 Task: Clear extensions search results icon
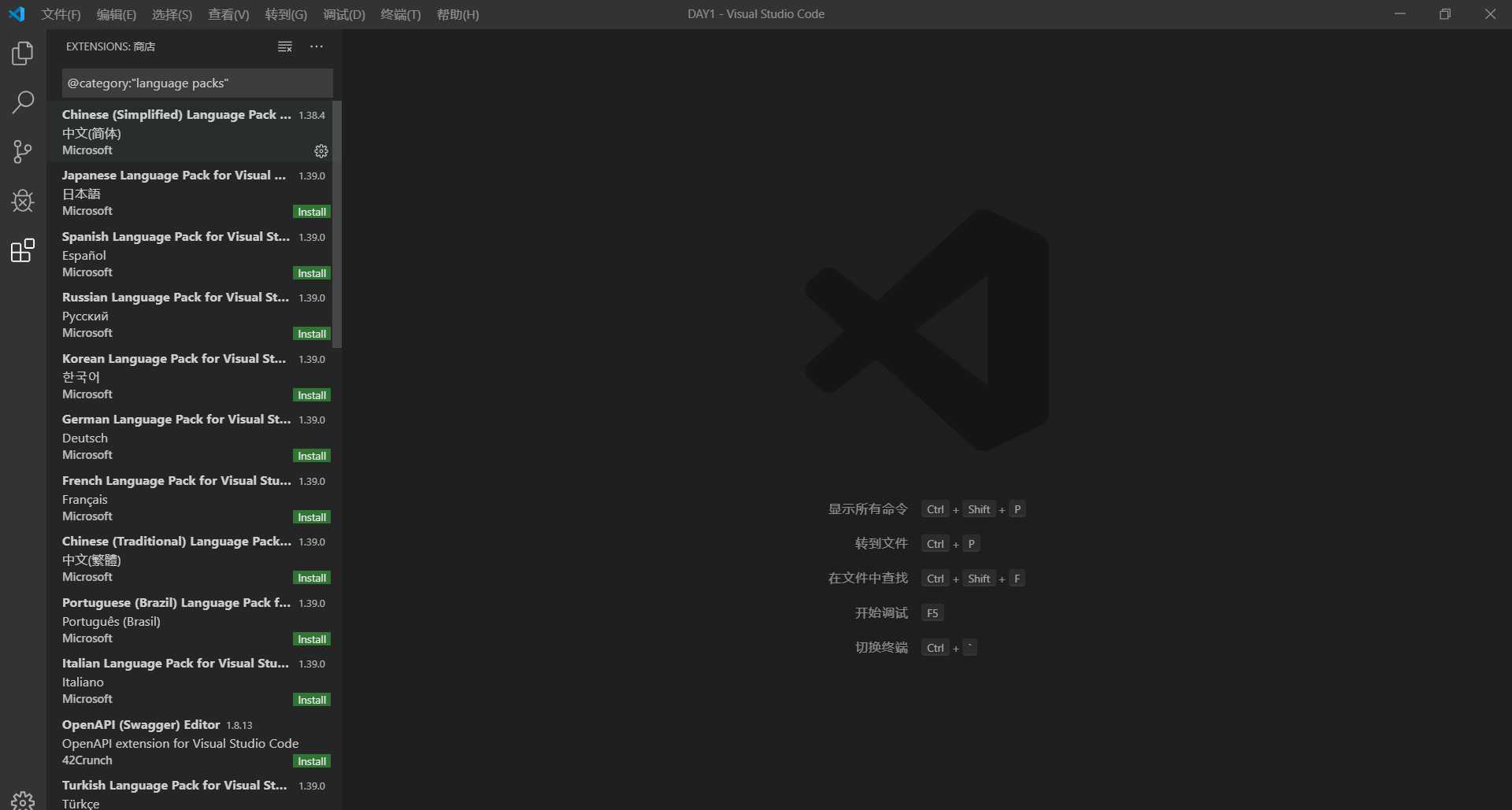(x=285, y=47)
